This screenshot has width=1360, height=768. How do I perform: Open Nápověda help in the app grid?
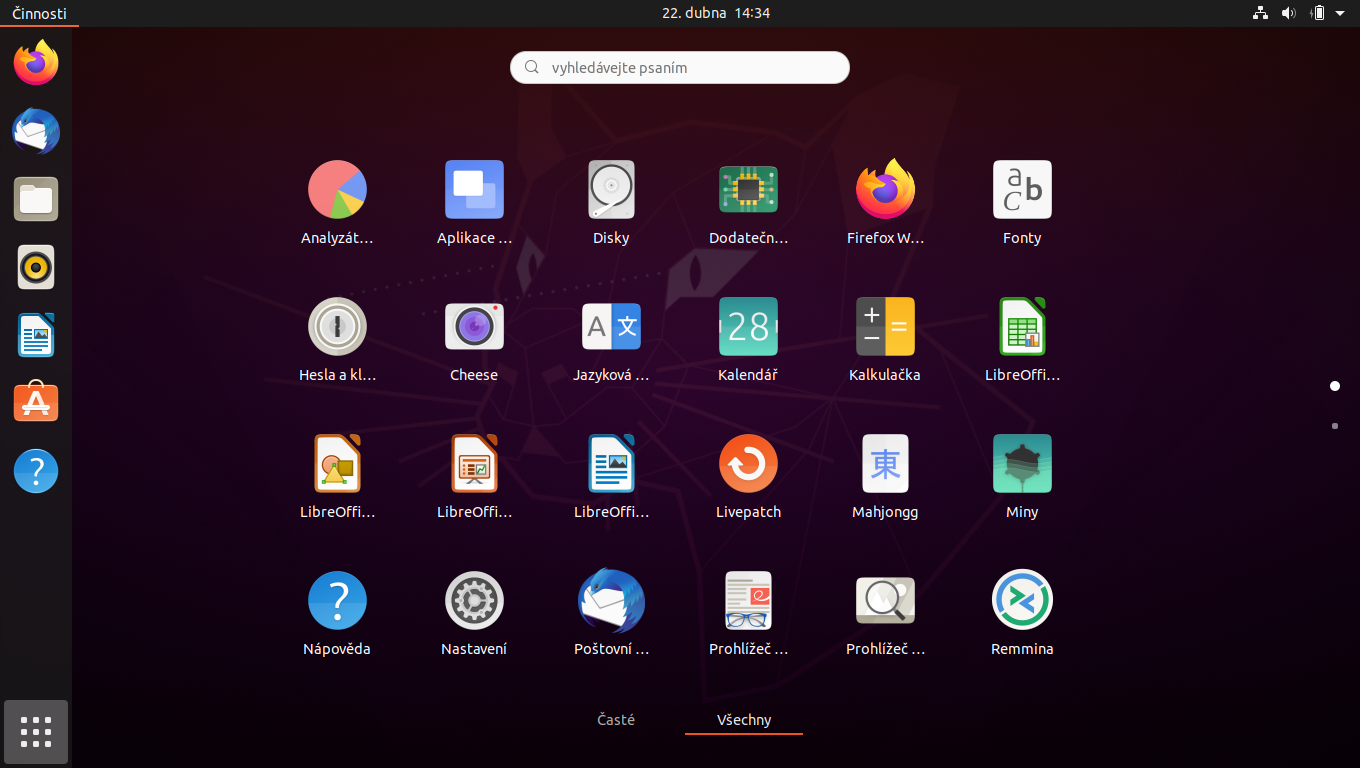[x=337, y=600]
